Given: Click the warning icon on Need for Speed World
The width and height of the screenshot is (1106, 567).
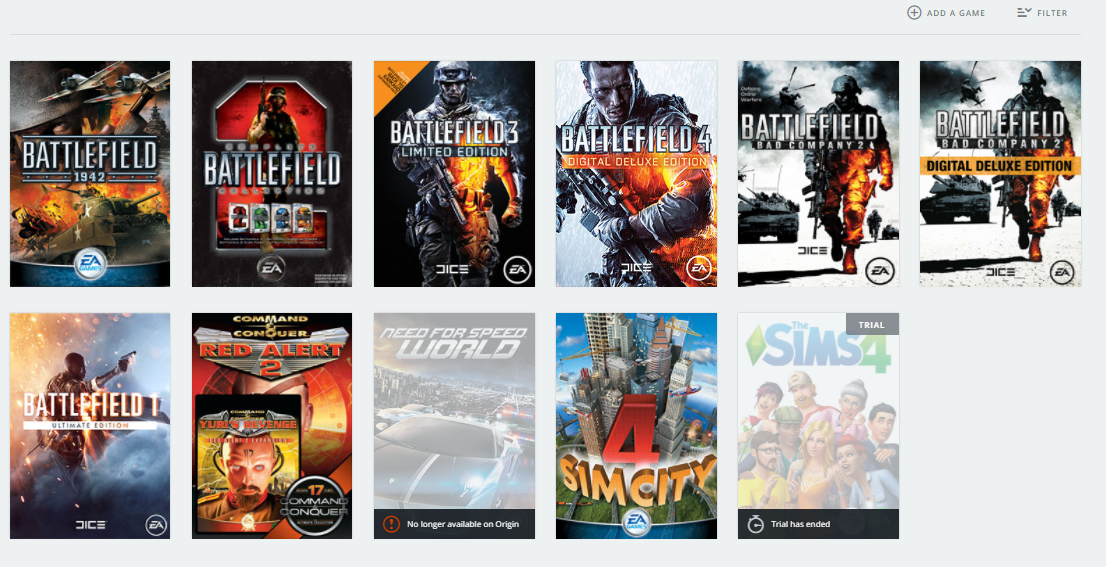Looking at the screenshot, I should click(391, 524).
